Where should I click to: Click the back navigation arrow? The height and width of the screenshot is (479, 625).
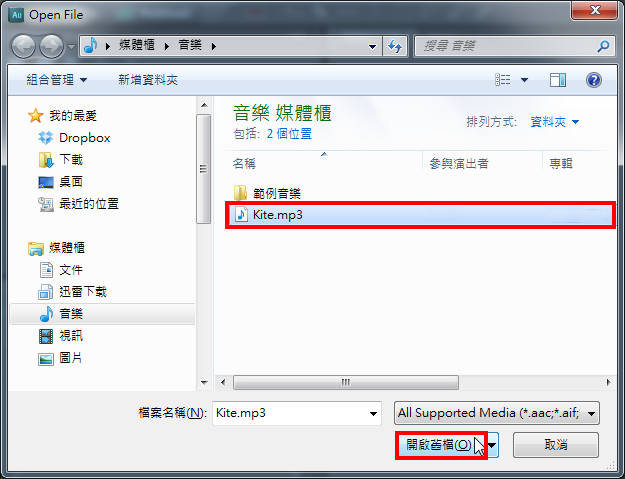pyautogui.click(x=24, y=46)
